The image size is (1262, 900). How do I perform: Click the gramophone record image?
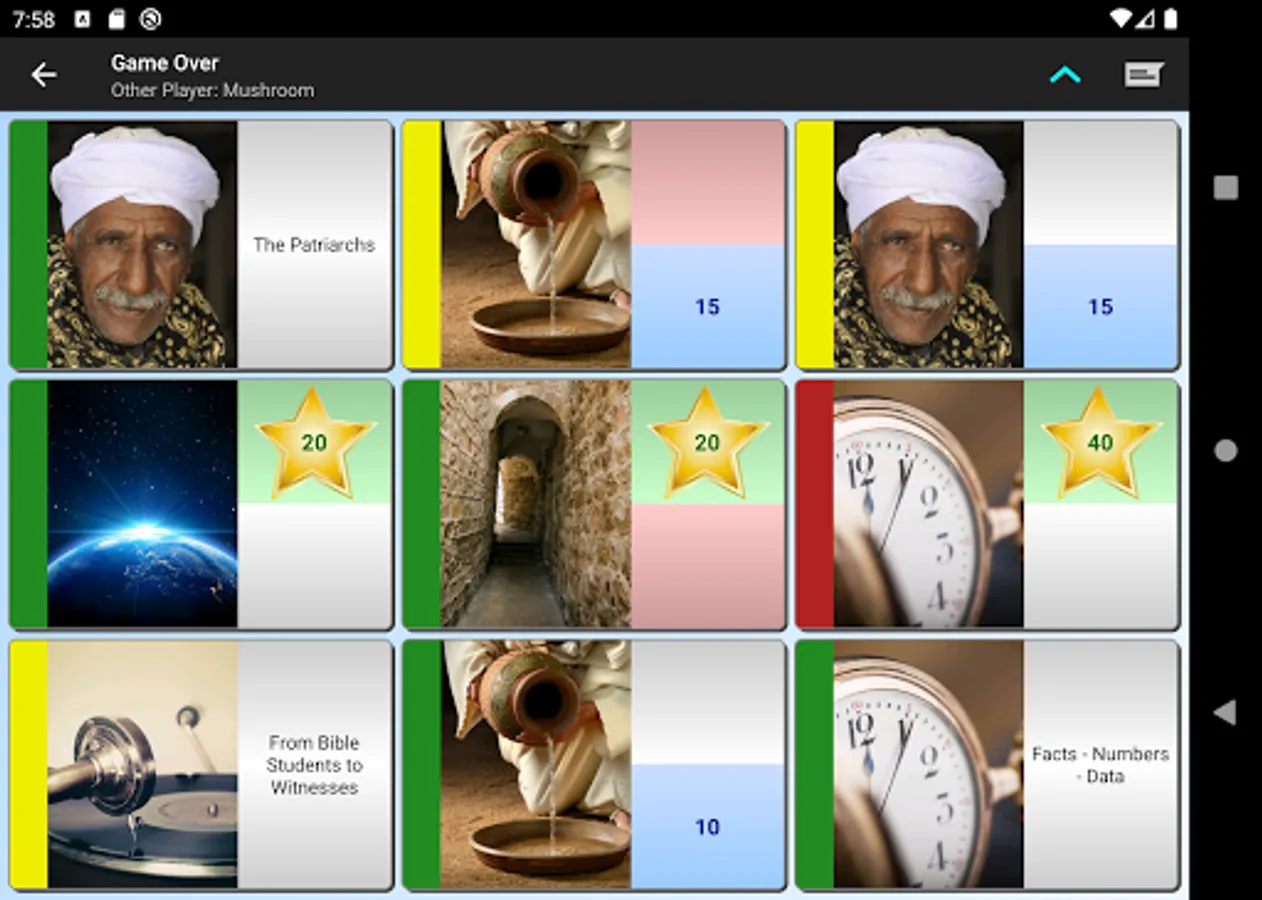142,765
